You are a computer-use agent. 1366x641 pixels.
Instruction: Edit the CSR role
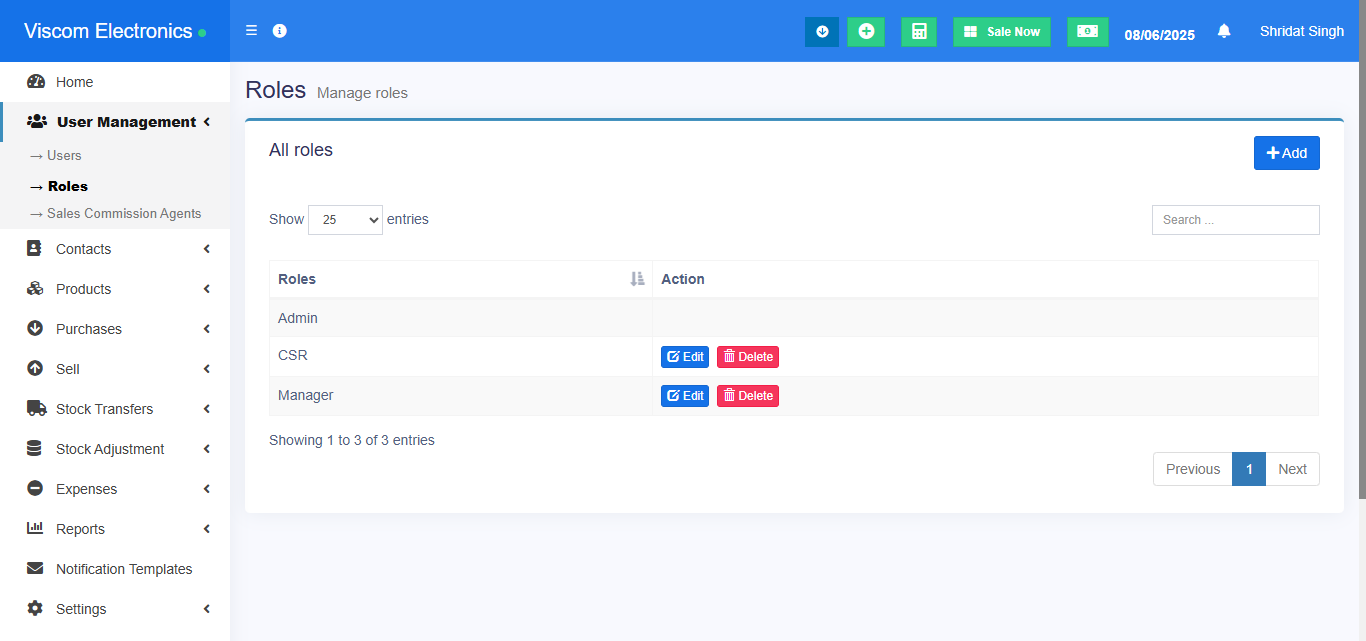[685, 356]
